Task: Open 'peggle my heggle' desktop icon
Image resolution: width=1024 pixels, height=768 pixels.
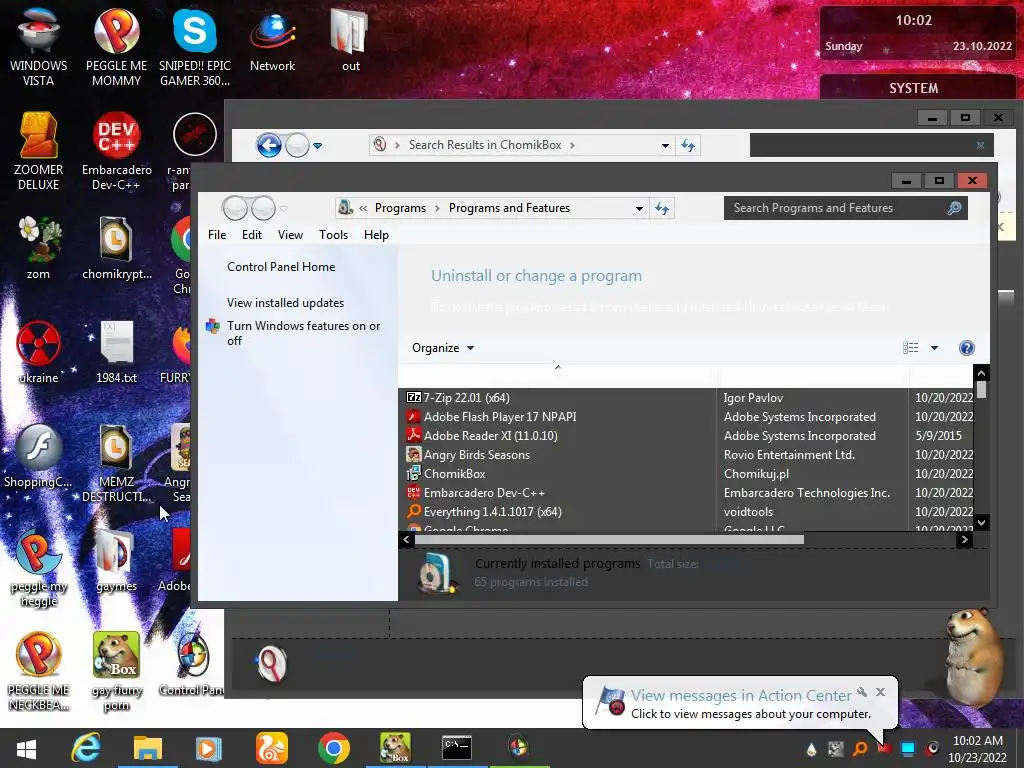Action: pos(39,567)
